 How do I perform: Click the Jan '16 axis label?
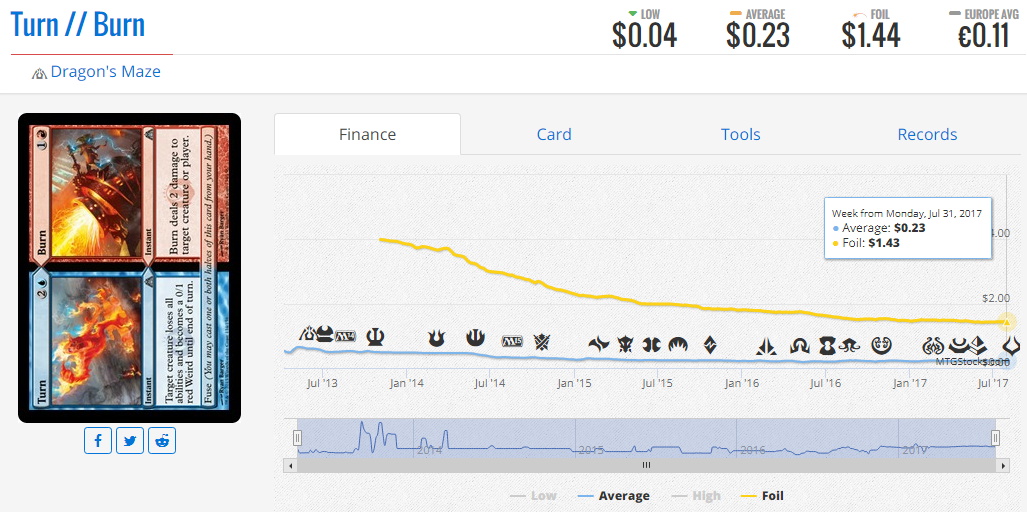click(x=741, y=382)
